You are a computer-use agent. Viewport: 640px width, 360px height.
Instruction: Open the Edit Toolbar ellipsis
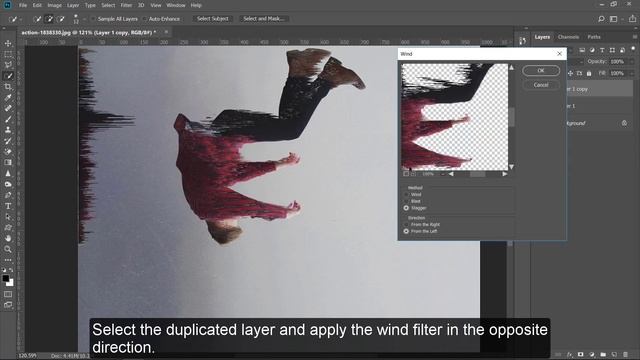[x=8, y=260]
